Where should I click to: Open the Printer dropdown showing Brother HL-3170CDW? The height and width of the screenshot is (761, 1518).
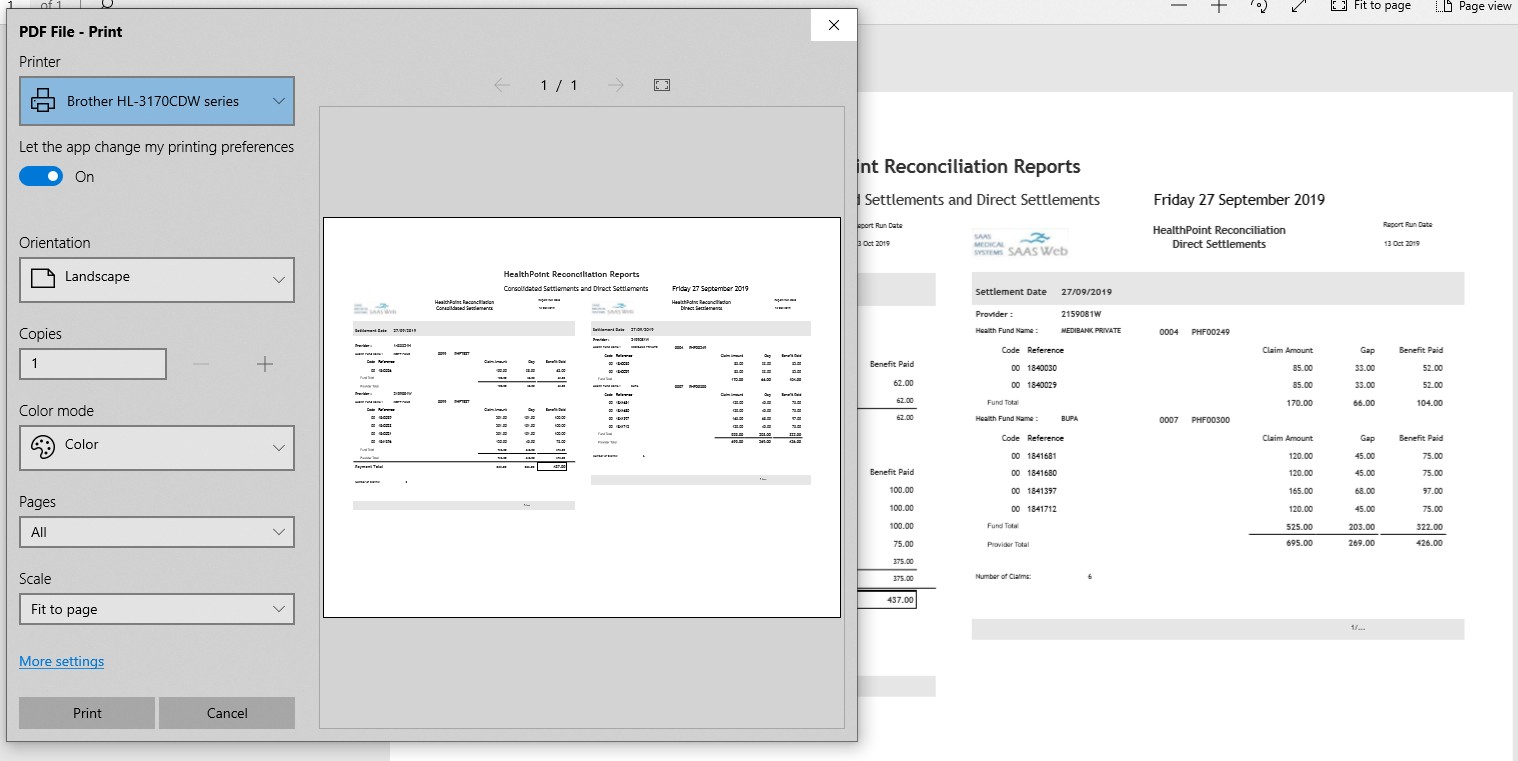(x=157, y=101)
